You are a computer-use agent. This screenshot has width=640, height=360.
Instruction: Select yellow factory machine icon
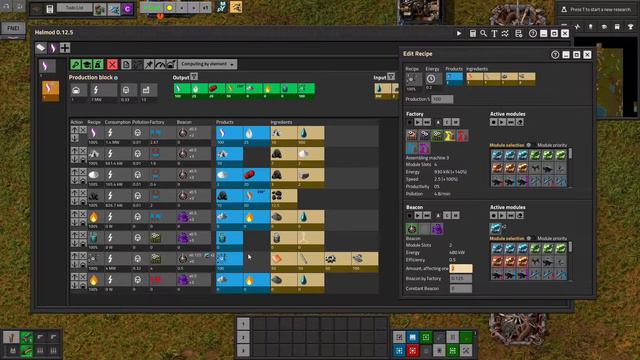(x=450, y=135)
